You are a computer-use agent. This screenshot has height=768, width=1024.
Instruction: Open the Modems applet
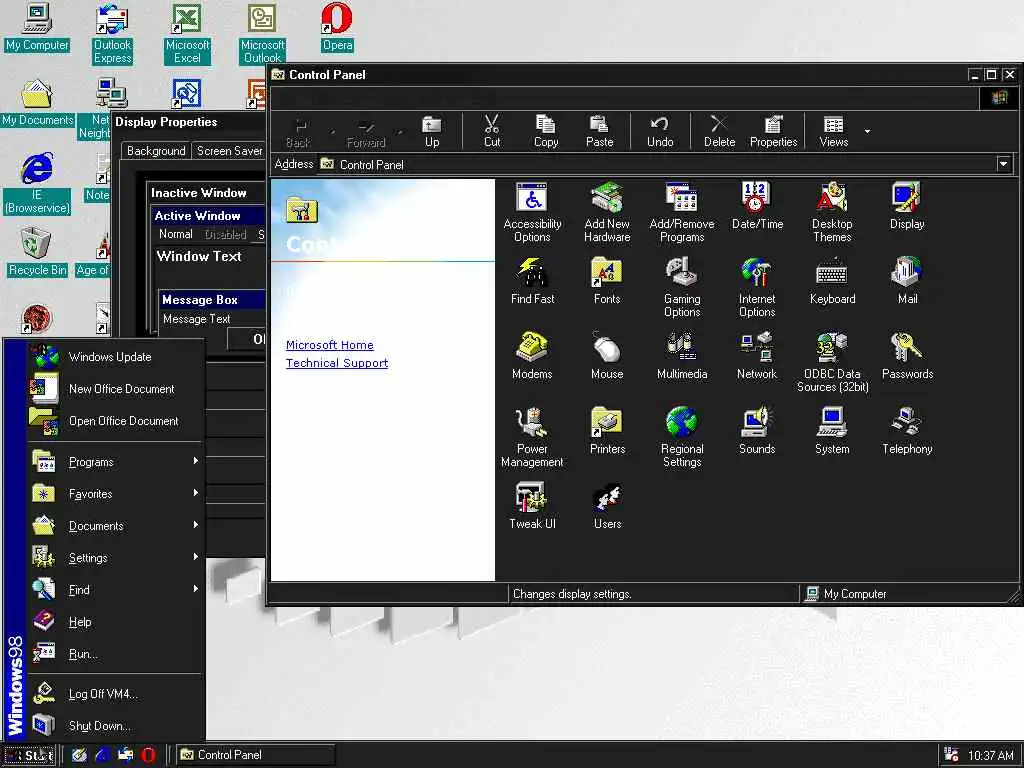[532, 356]
